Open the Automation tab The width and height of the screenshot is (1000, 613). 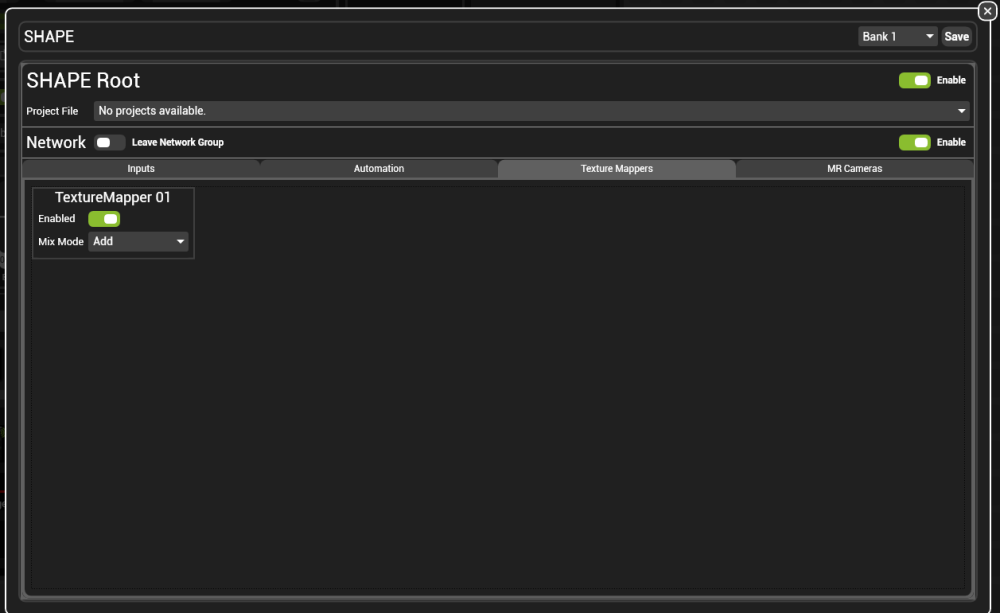point(378,168)
